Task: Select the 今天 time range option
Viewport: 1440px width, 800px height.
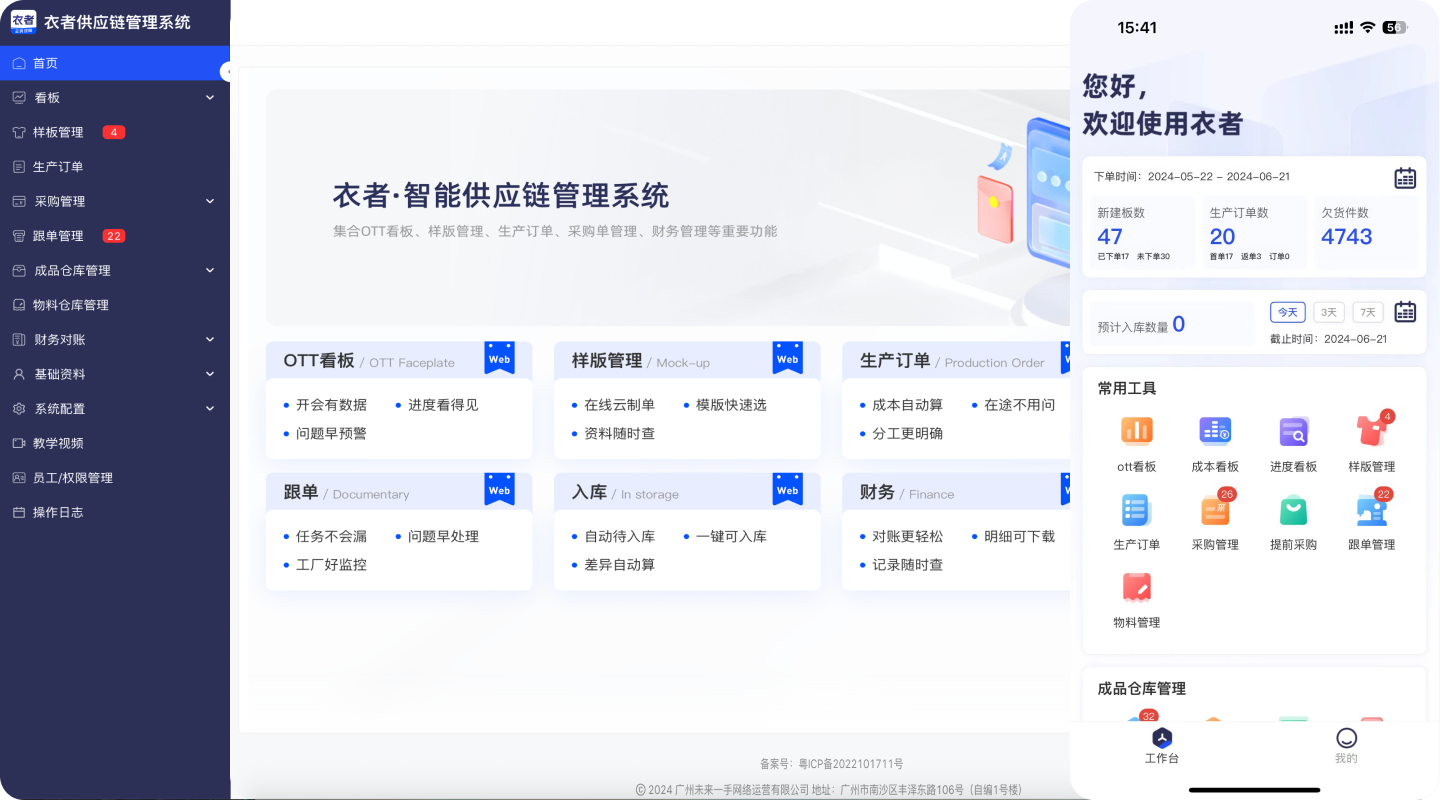Action: (x=1287, y=312)
